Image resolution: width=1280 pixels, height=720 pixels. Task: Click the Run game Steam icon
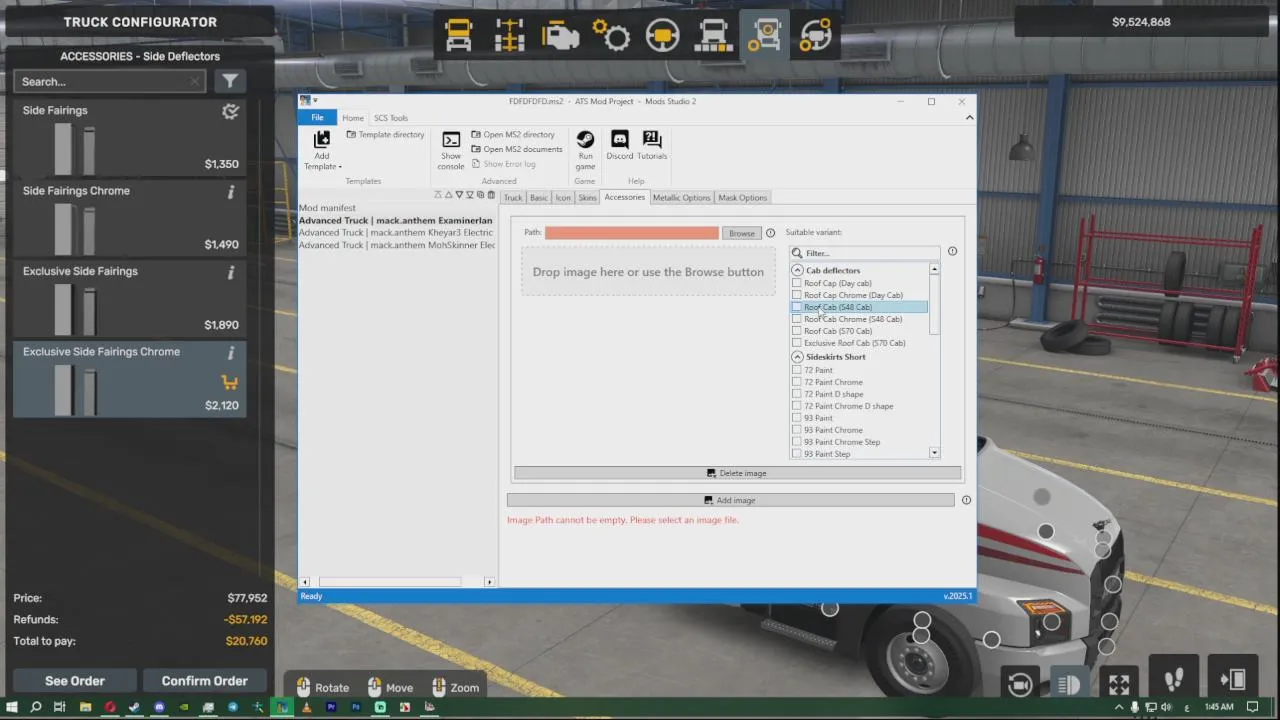585,139
